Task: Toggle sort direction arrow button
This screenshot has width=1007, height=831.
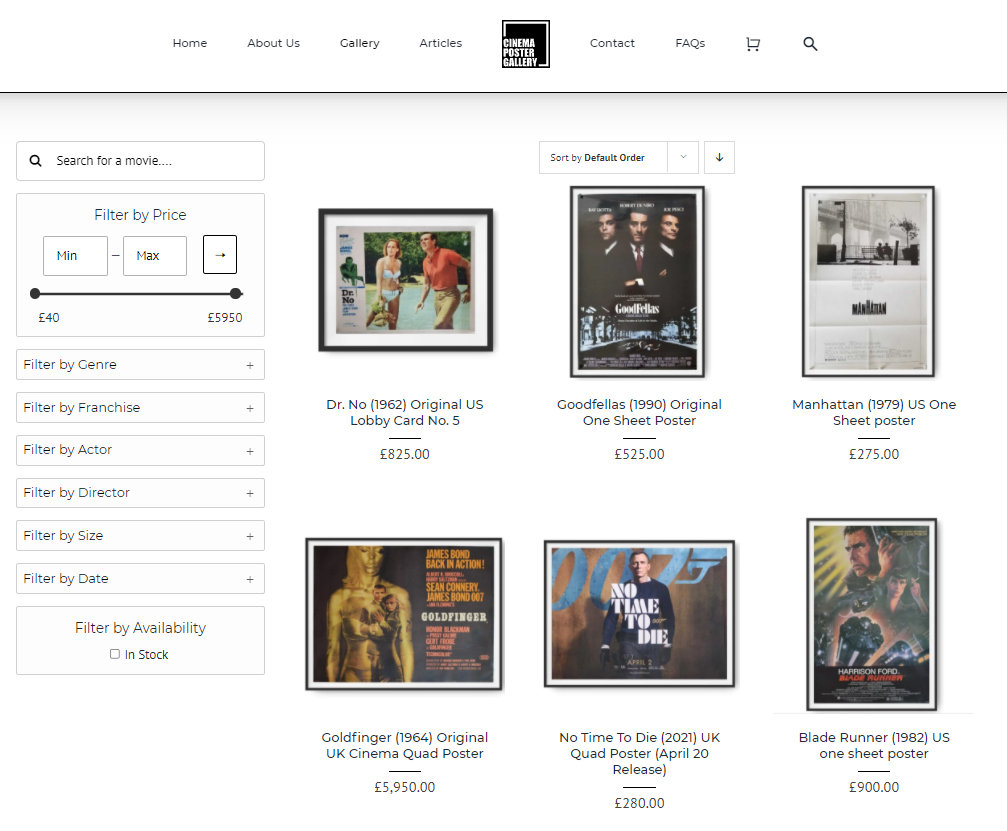Action: point(719,157)
